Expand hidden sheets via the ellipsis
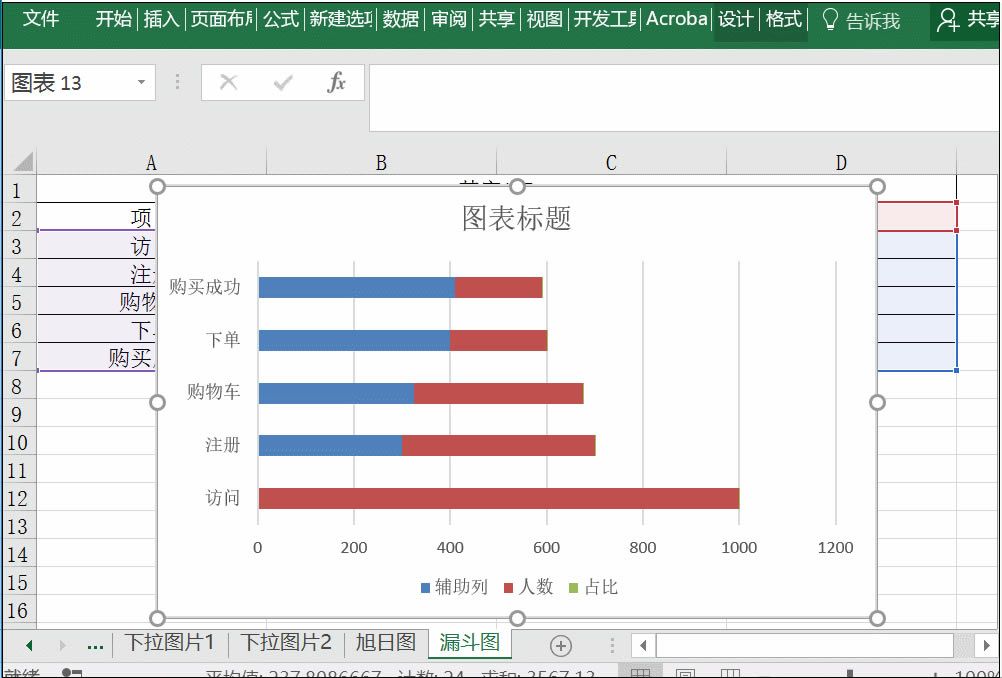This screenshot has width=1002, height=678. (x=95, y=645)
